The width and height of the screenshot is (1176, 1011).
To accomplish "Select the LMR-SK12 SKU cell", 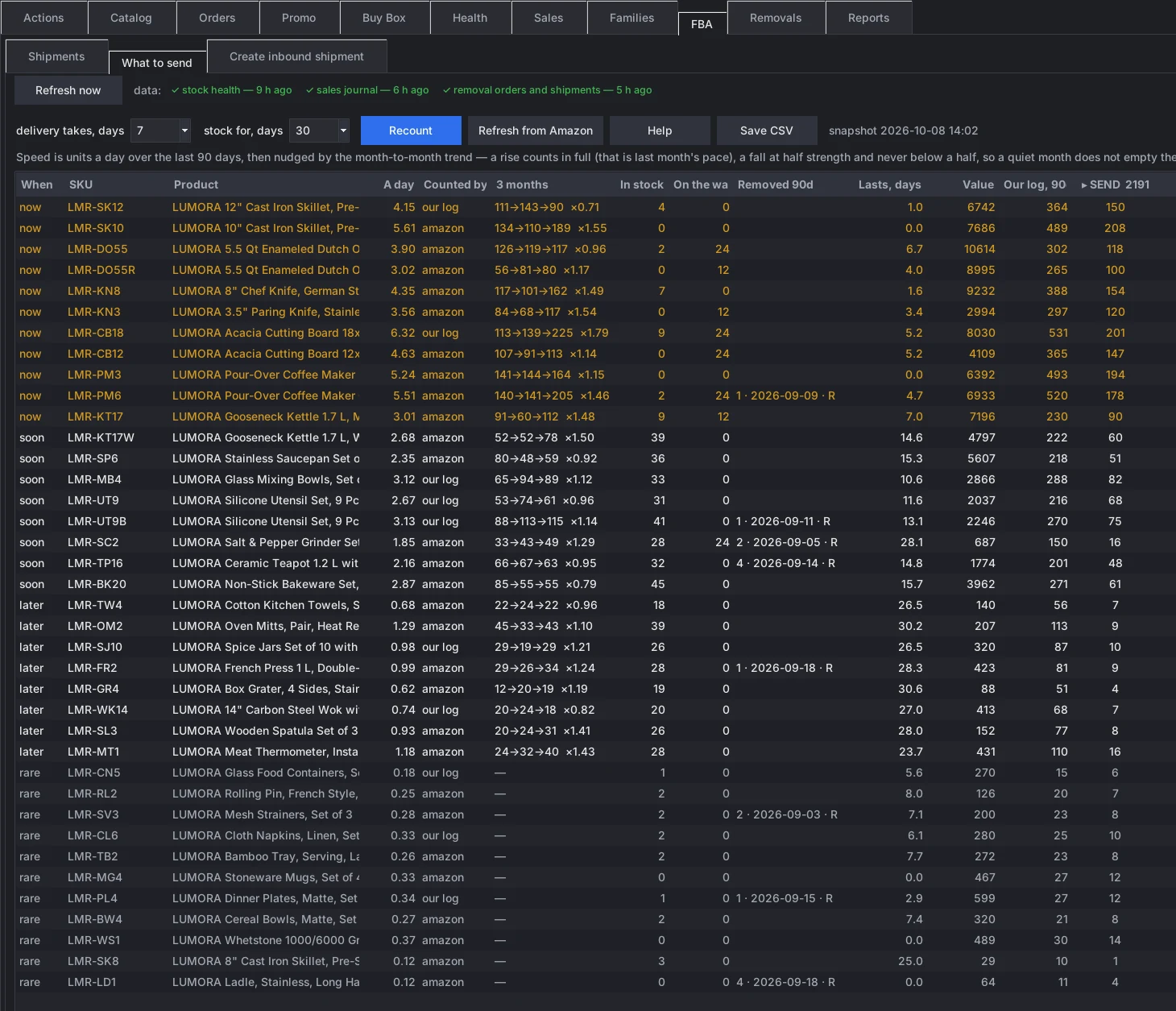I will [x=96, y=207].
